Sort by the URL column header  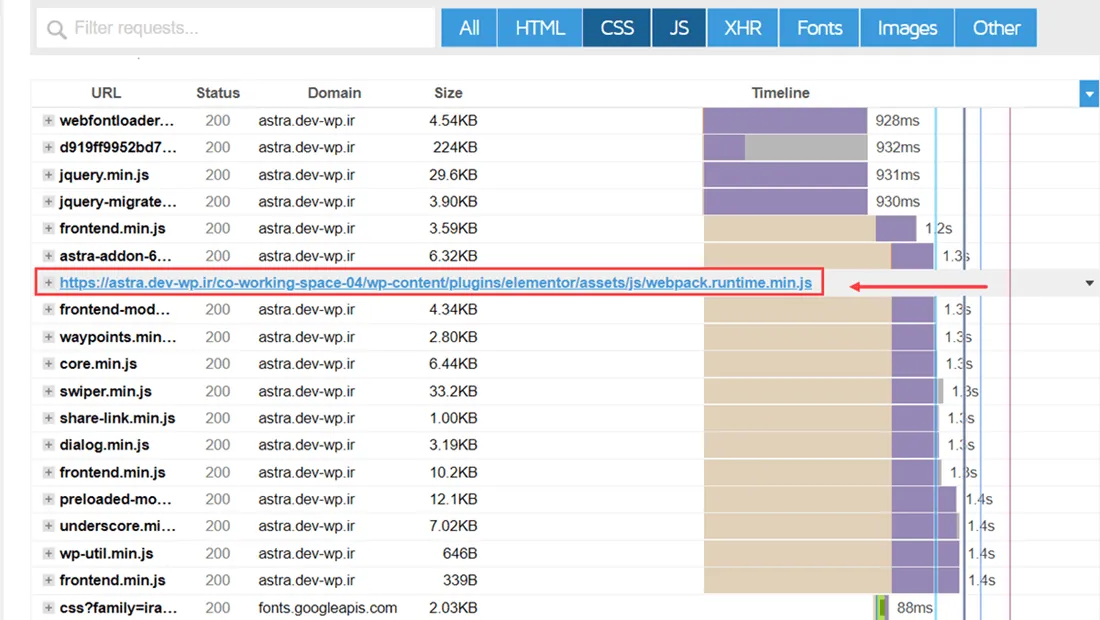(106, 93)
